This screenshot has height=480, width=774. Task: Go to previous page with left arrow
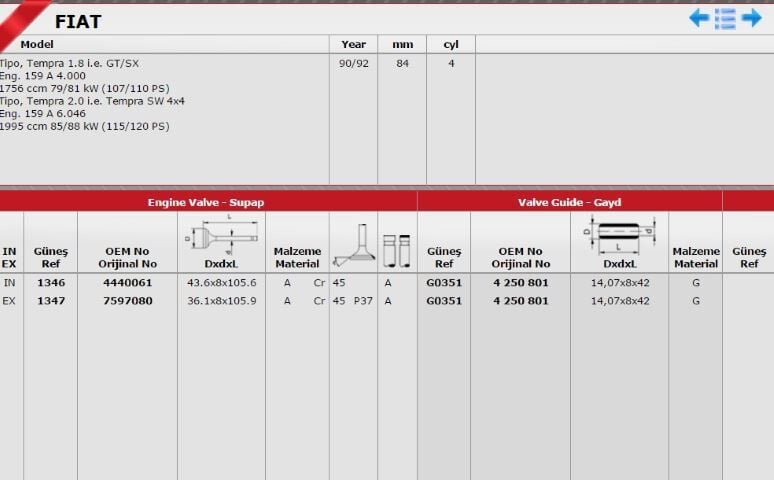(x=699, y=18)
